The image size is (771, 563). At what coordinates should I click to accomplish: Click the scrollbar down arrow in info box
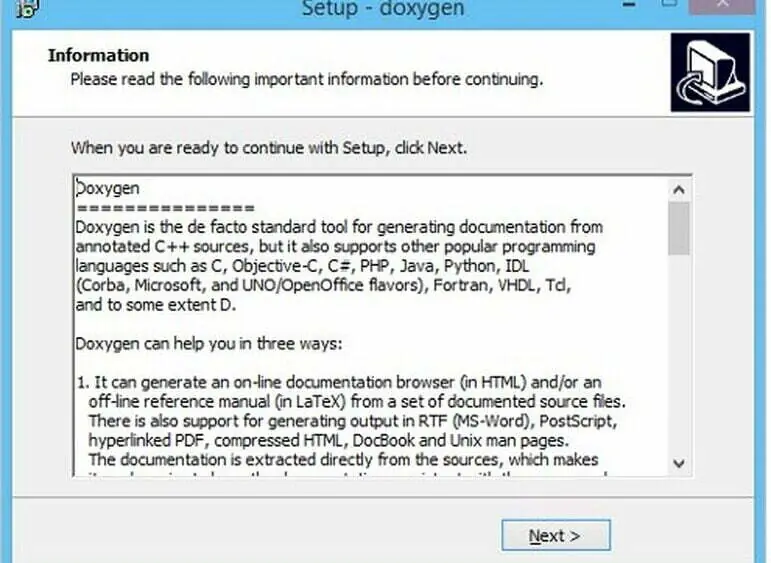[679, 463]
